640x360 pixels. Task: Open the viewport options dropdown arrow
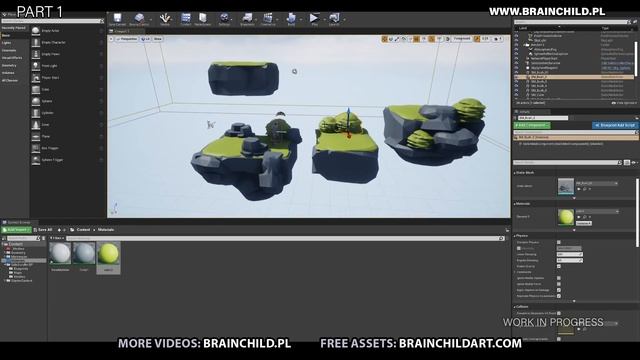pyautogui.click(x=111, y=39)
